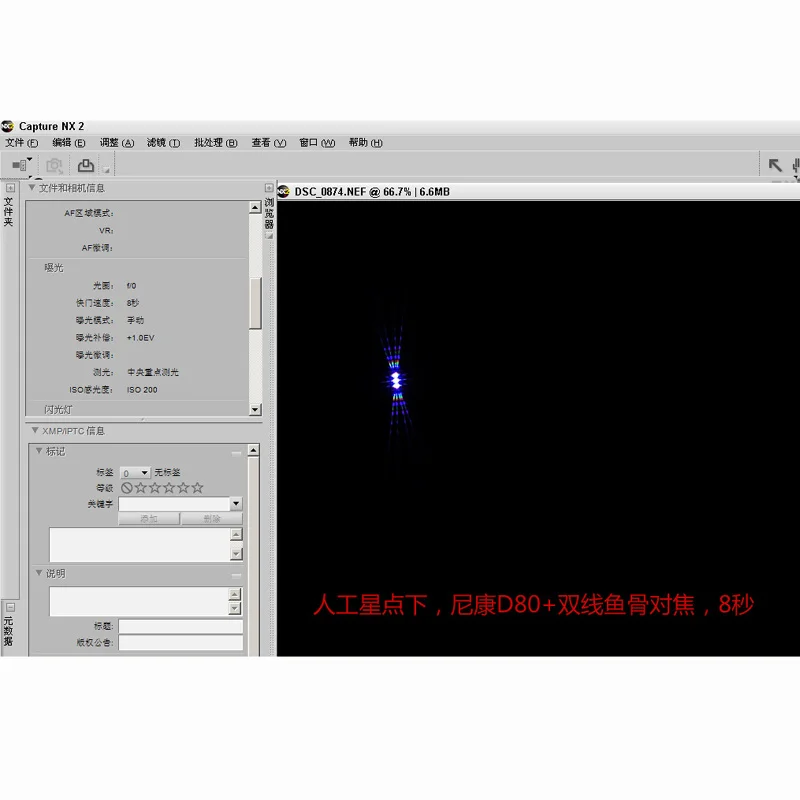Click the metering value 中央重点测光
This screenshot has height=800, width=800.
[x=153, y=372]
